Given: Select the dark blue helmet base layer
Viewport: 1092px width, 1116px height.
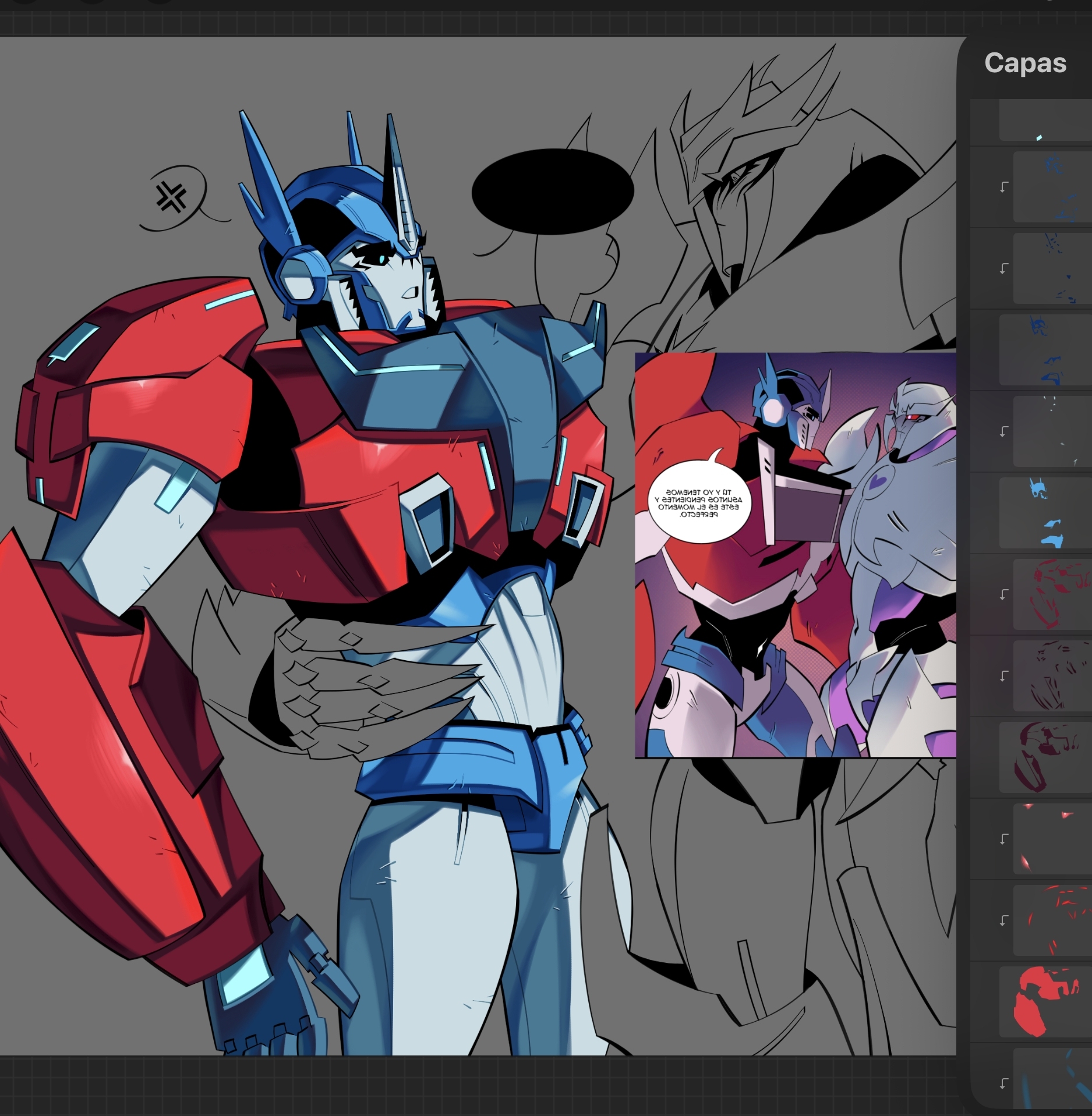Looking at the screenshot, I should (x=1045, y=350).
